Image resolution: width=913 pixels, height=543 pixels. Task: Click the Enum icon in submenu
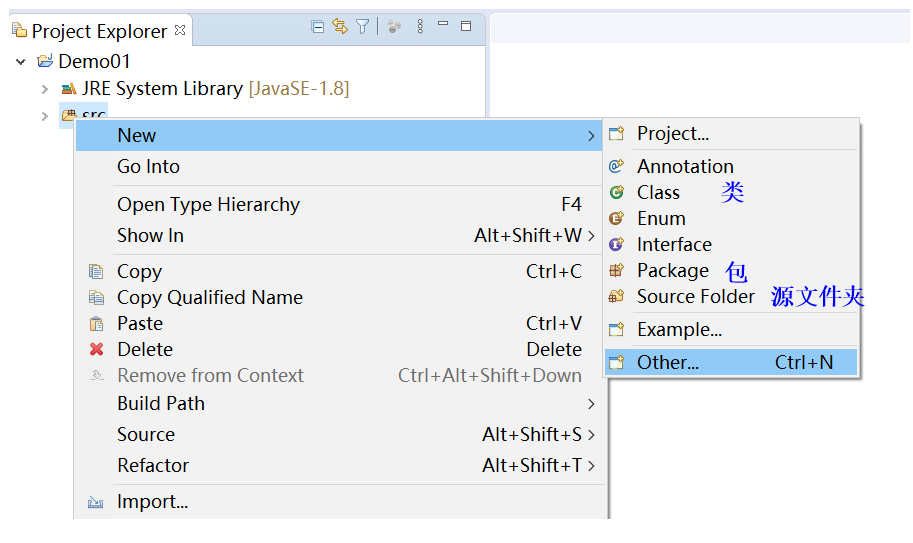point(617,218)
